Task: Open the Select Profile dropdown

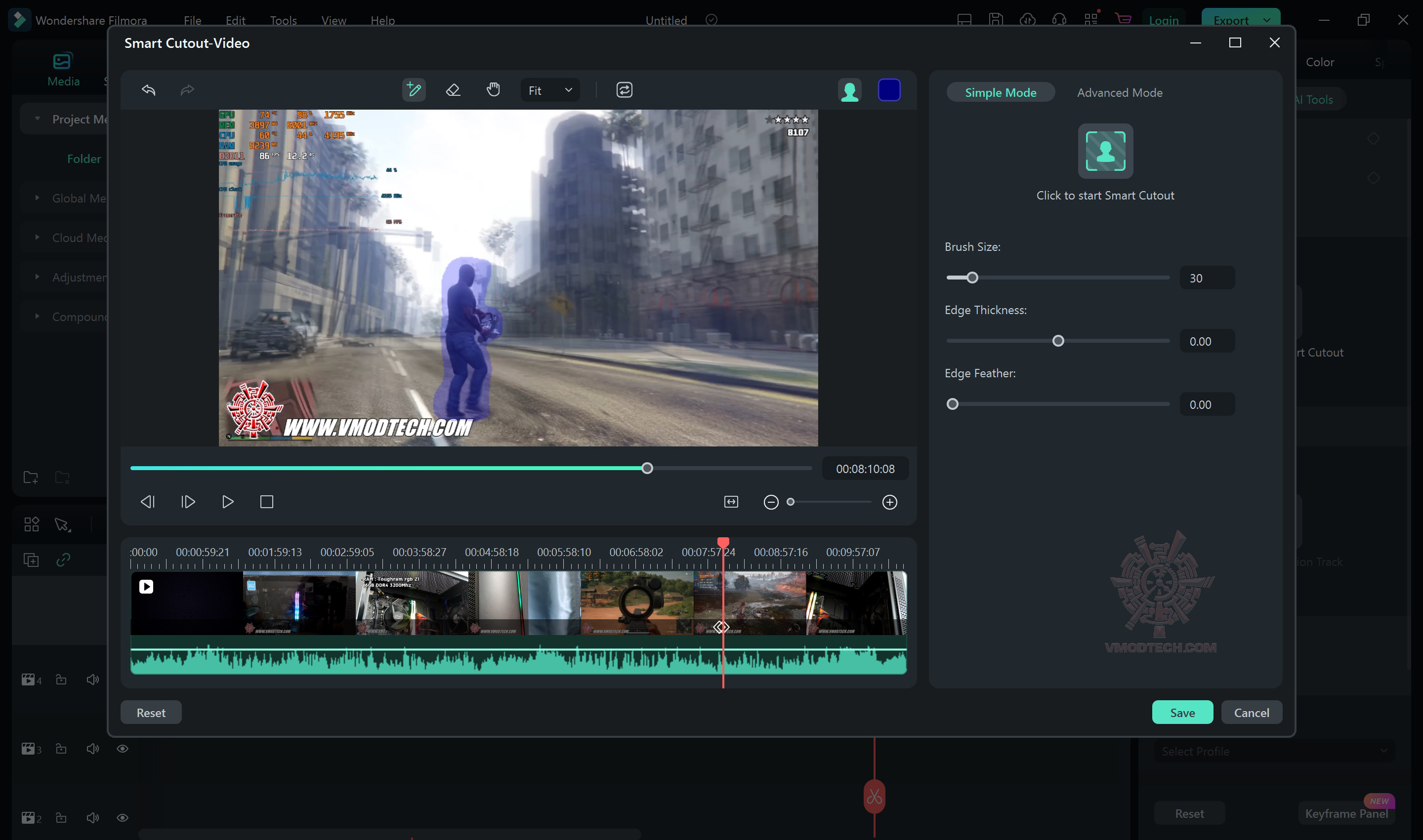Action: click(x=1274, y=751)
